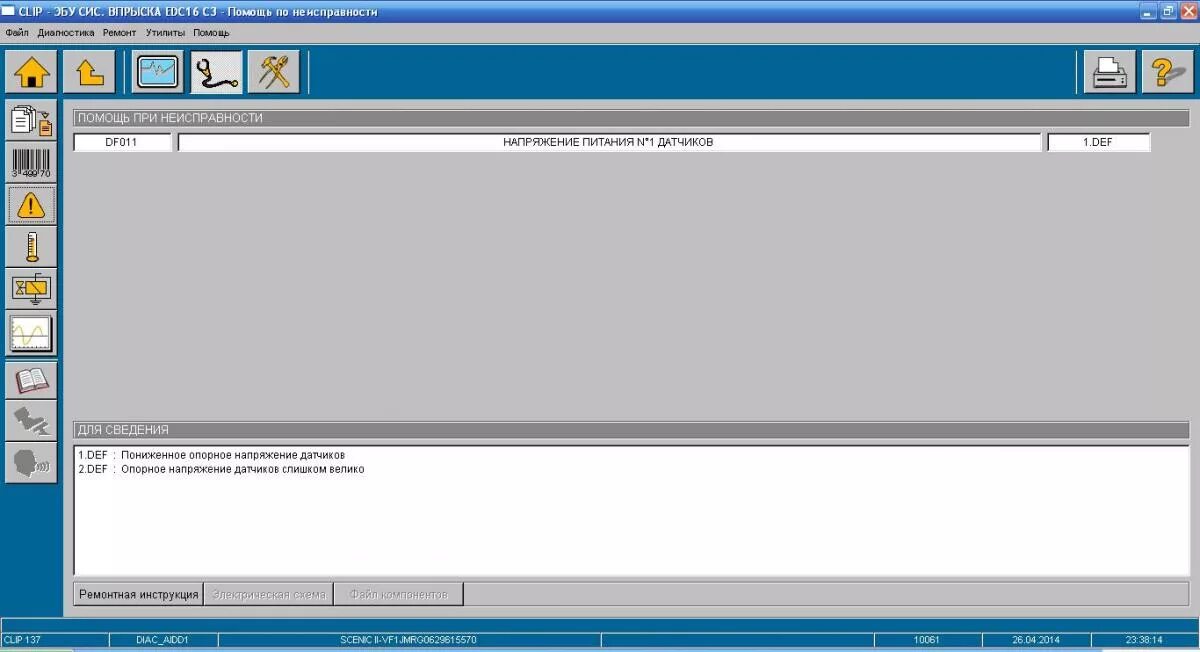Open the monitor graph diagnostic icon

159,73
